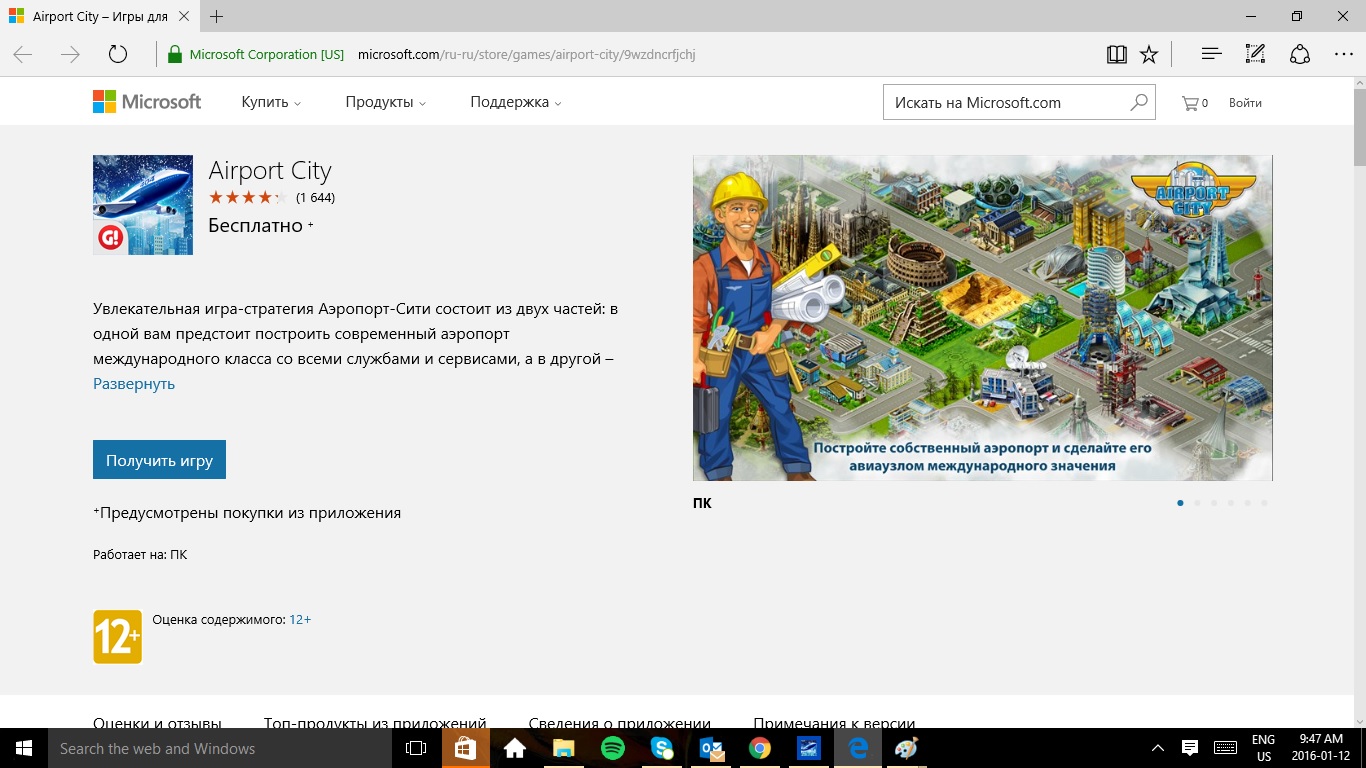The width and height of the screenshot is (1366, 768).
Task: Click the Microsoft.com search field
Action: 1005,102
